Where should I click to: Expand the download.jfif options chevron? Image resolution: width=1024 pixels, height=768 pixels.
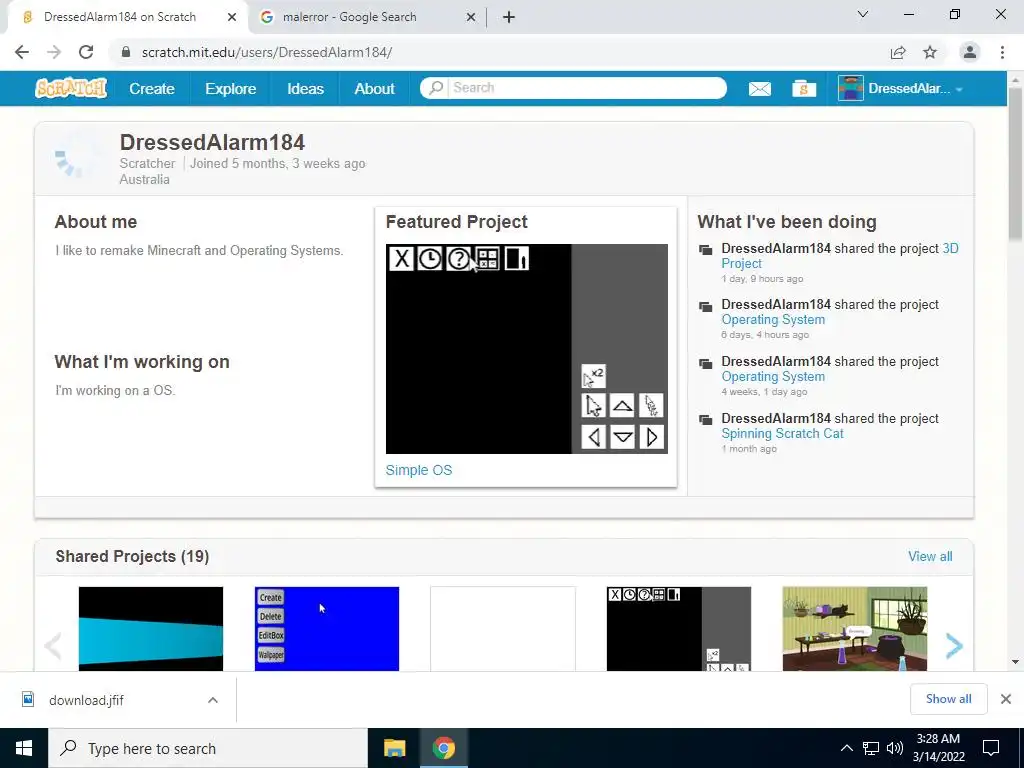[x=213, y=700]
